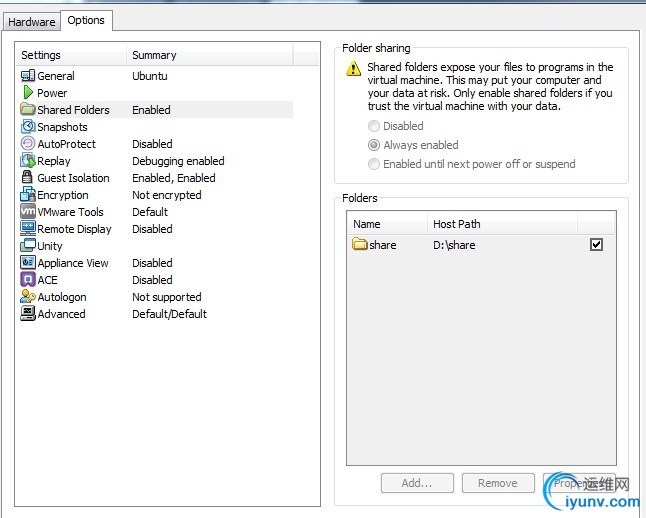
Task: Click the D:\share host path entry
Action: (454, 245)
